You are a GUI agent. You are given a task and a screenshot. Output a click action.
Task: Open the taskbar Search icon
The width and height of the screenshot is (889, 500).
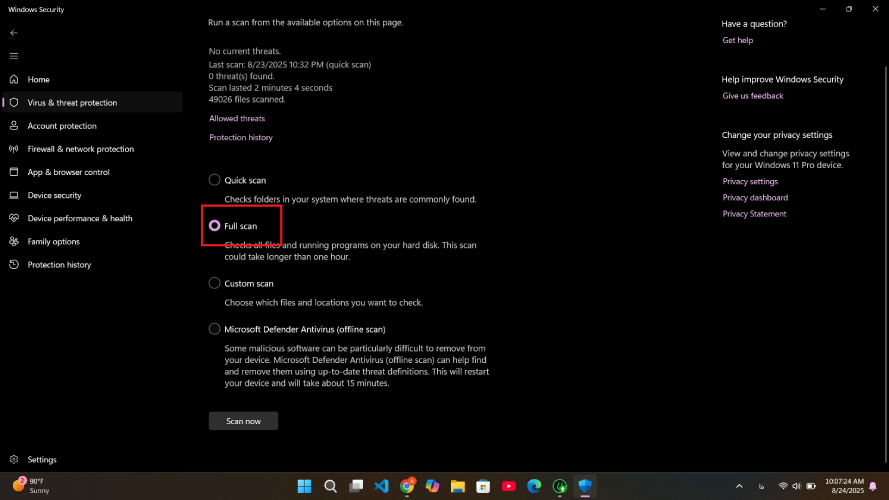[330, 486]
